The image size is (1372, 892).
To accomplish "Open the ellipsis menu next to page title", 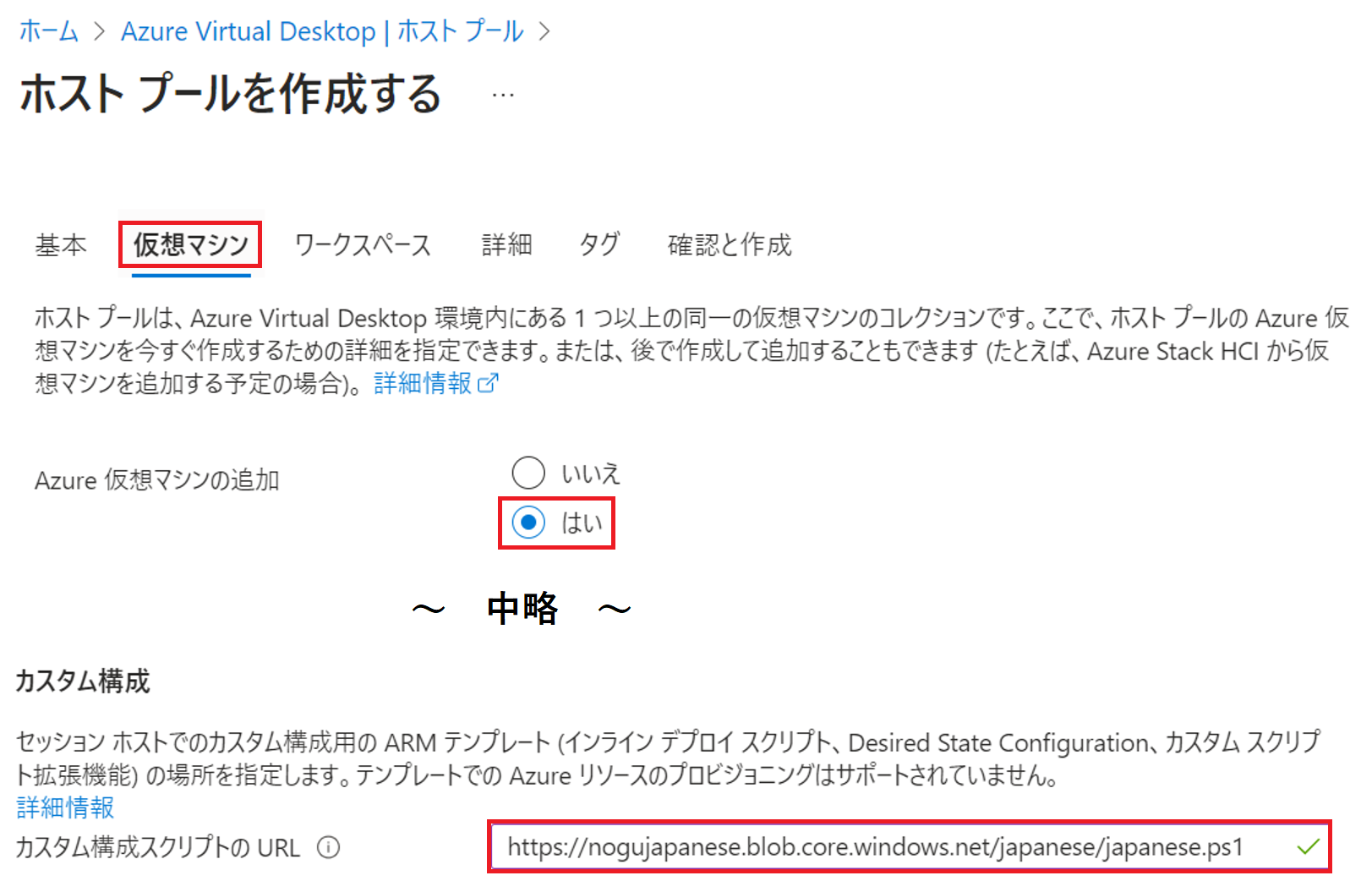I will tap(503, 95).
